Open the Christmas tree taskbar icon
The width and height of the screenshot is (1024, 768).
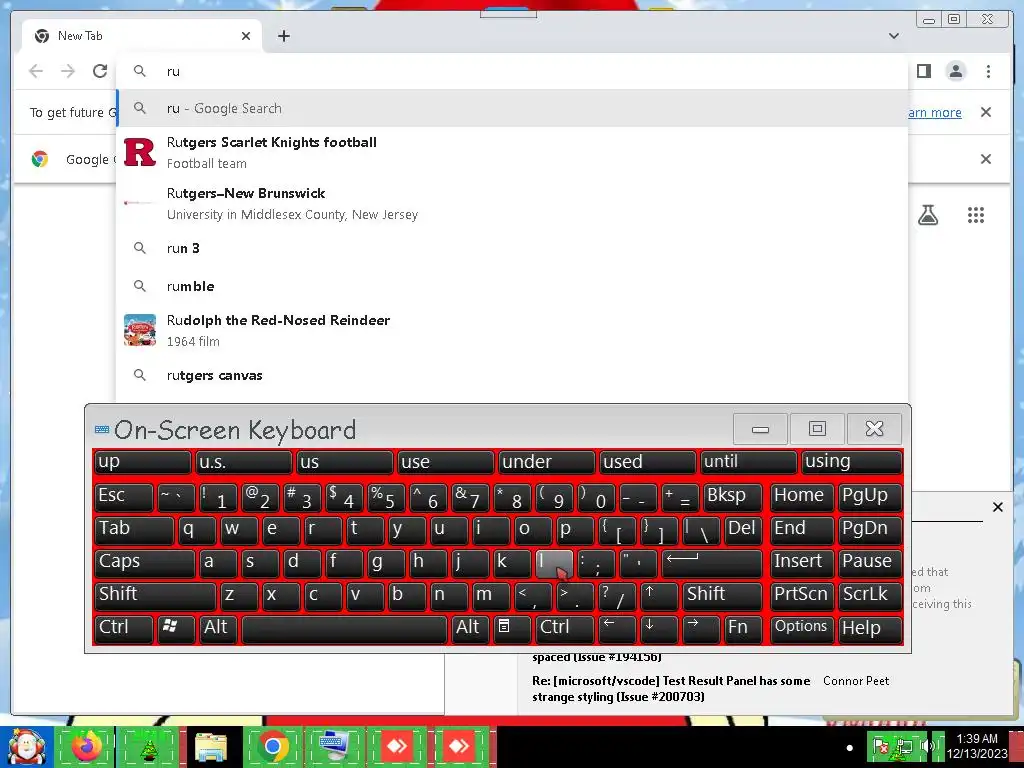point(149,747)
